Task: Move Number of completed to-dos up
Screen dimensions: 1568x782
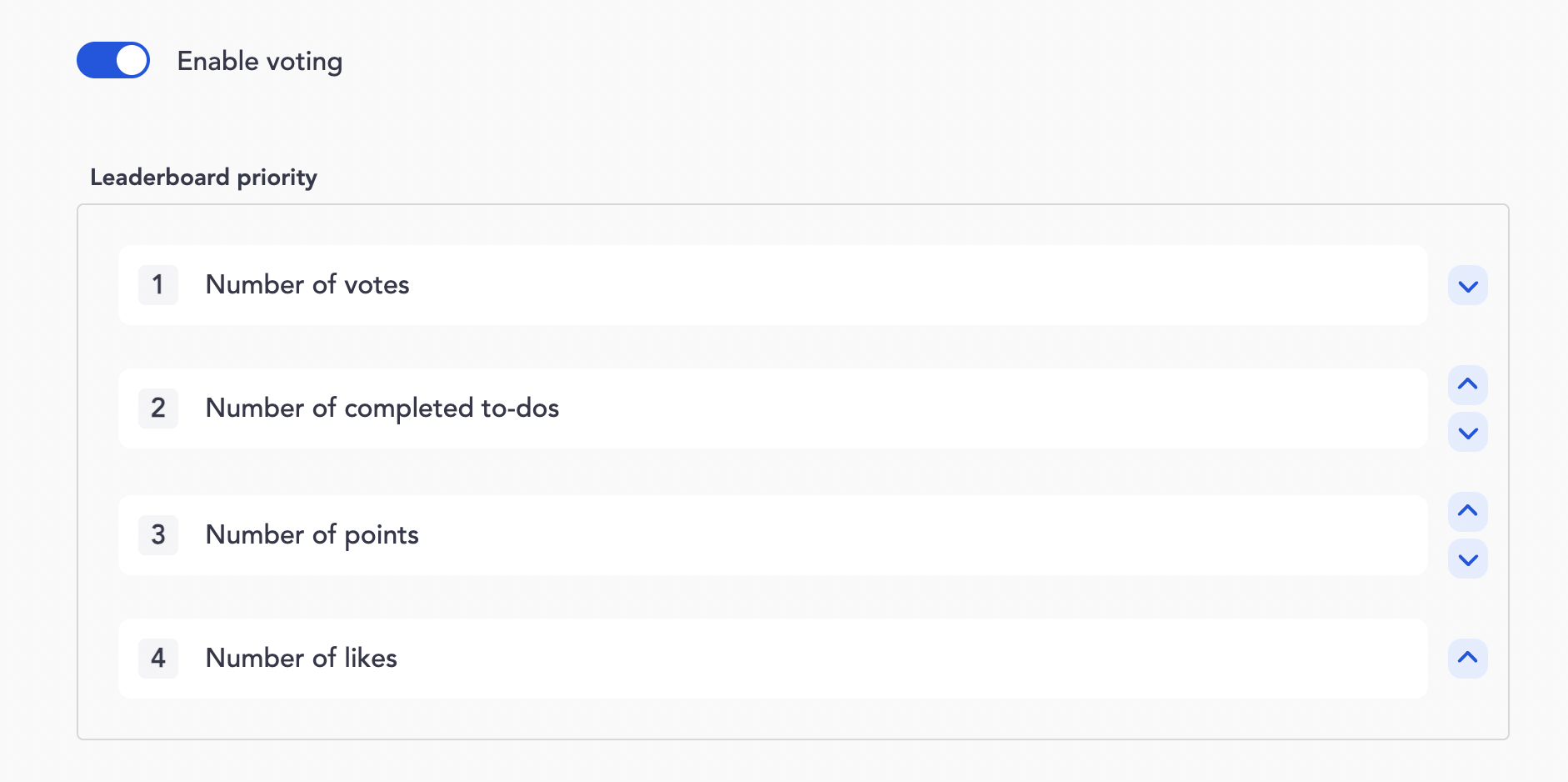Action: (1467, 384)
